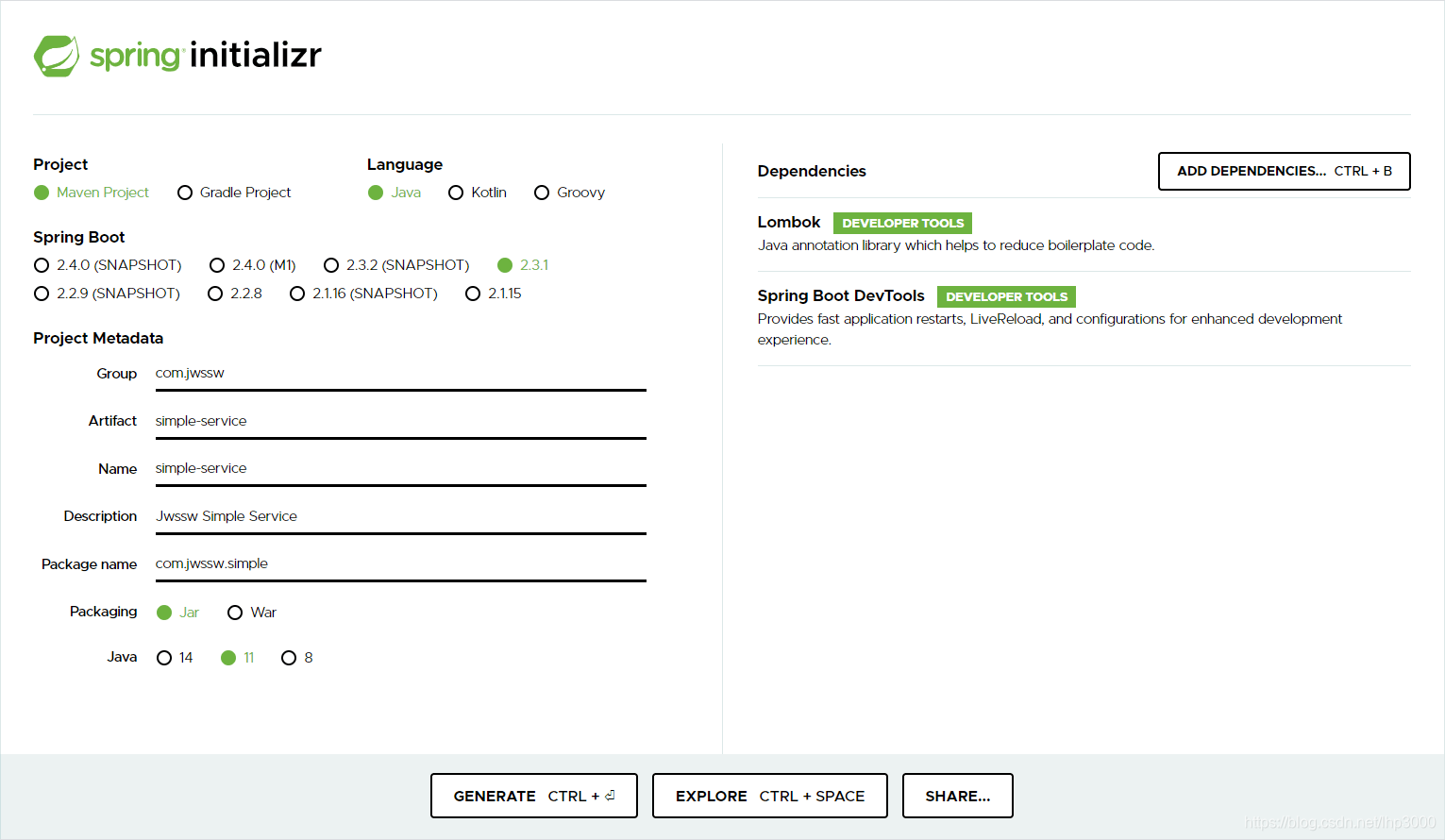Open the Share dialog
This screenshot has height=840, width=1445.
[x=958, y=796]
